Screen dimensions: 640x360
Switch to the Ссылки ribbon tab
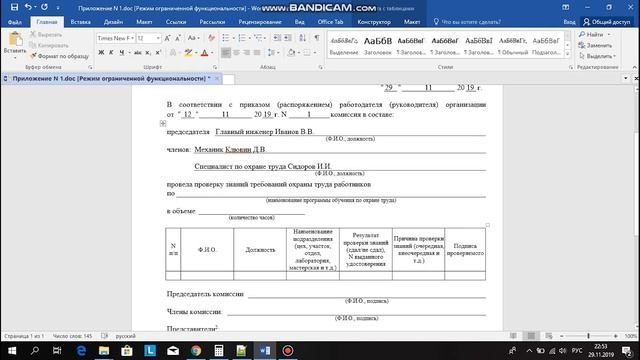tap(176, 22)
